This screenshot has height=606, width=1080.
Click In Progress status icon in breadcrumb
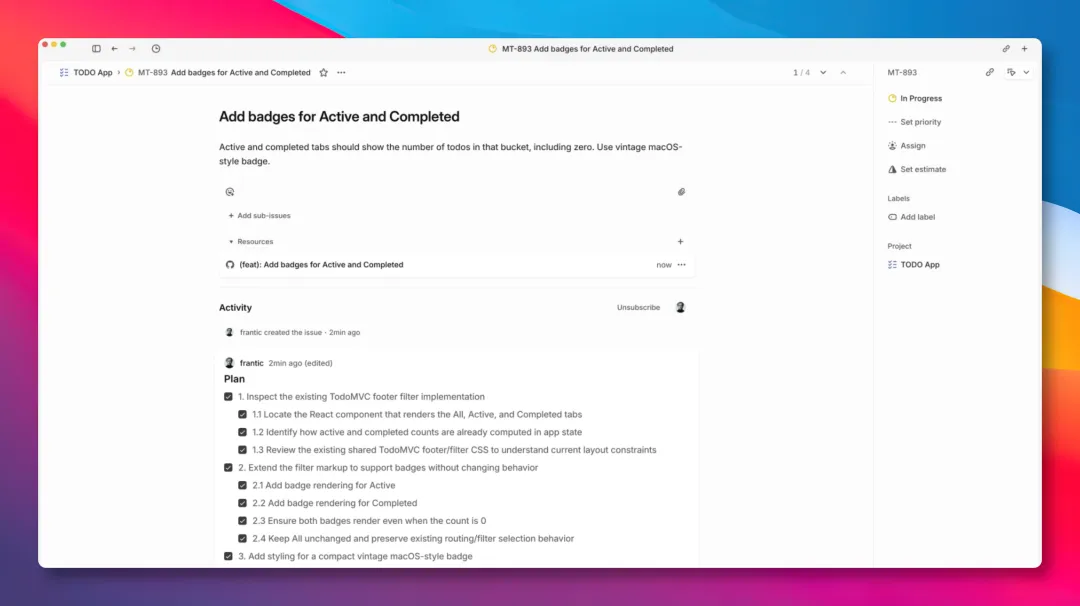click(x=129, y=72)
